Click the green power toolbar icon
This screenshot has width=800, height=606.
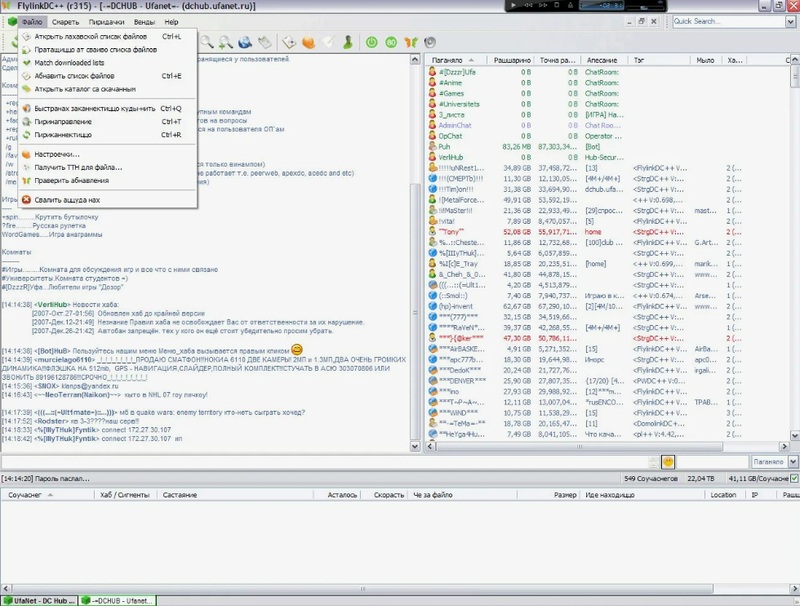click(372, 42)
